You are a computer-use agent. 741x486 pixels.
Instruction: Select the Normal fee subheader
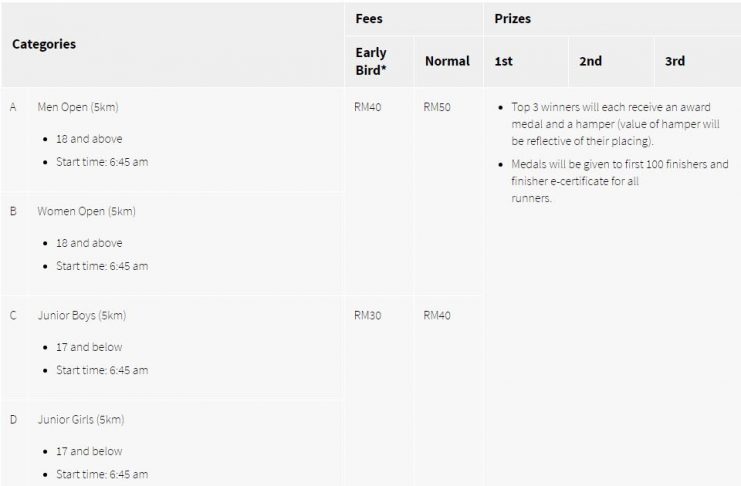pos(447,61)
